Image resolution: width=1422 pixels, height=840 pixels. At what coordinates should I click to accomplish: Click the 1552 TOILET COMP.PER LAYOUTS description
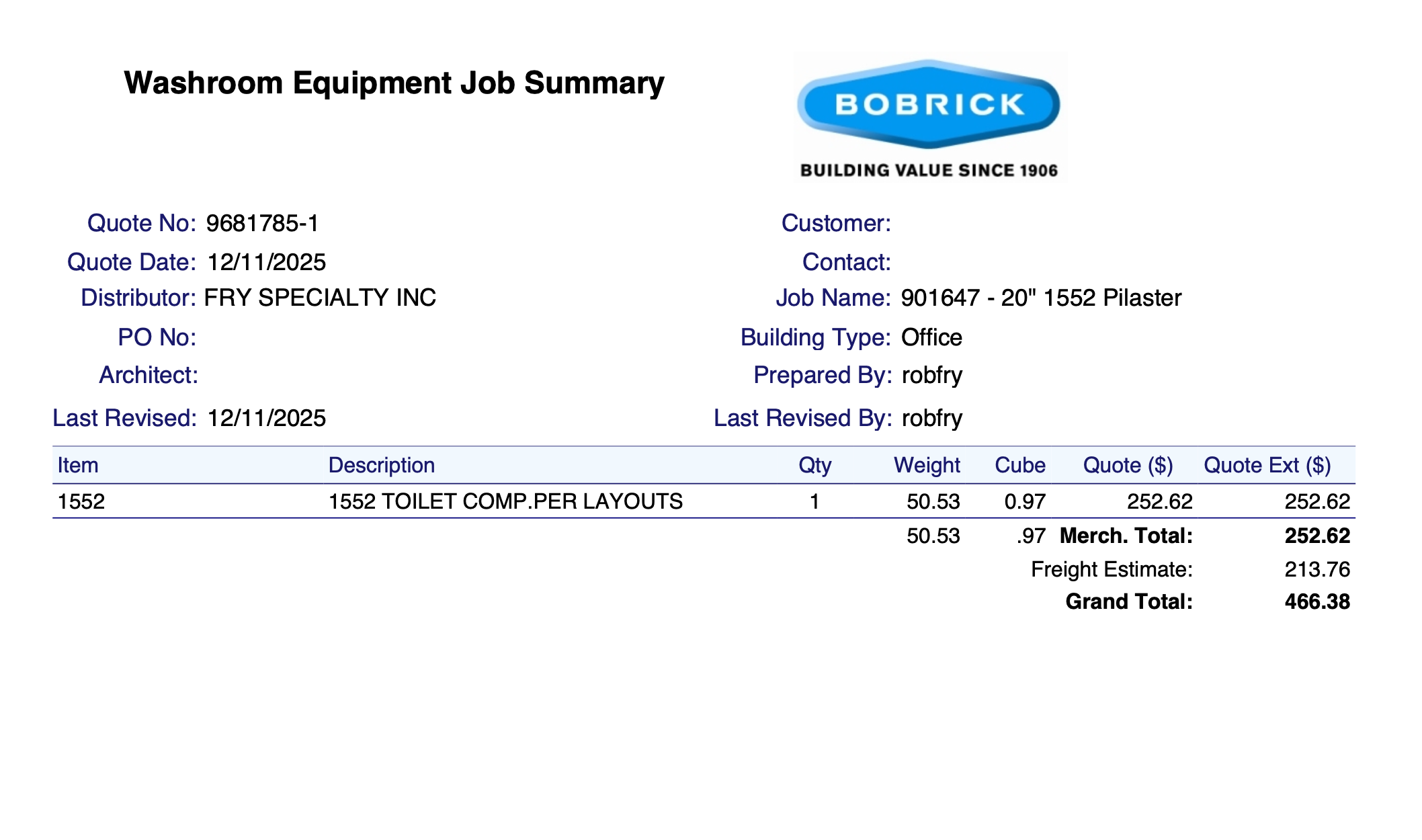[x=505, y=501]
